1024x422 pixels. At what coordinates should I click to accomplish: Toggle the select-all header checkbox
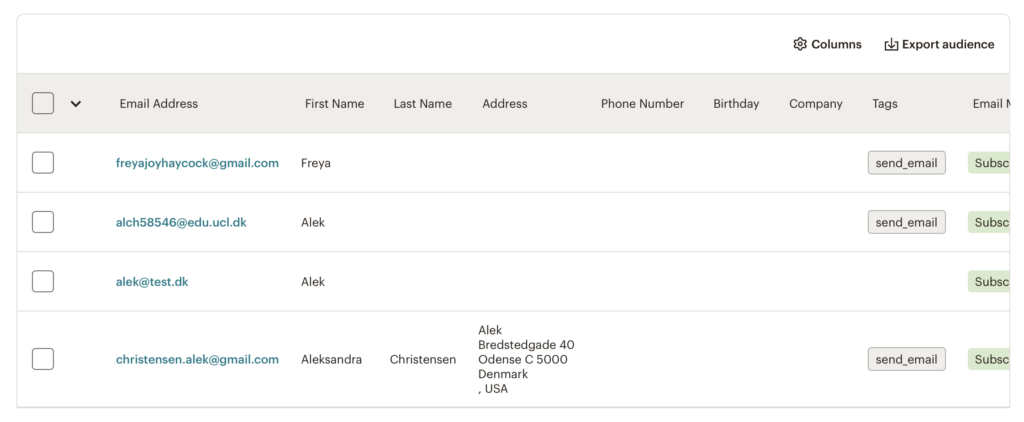click(43, 103)
